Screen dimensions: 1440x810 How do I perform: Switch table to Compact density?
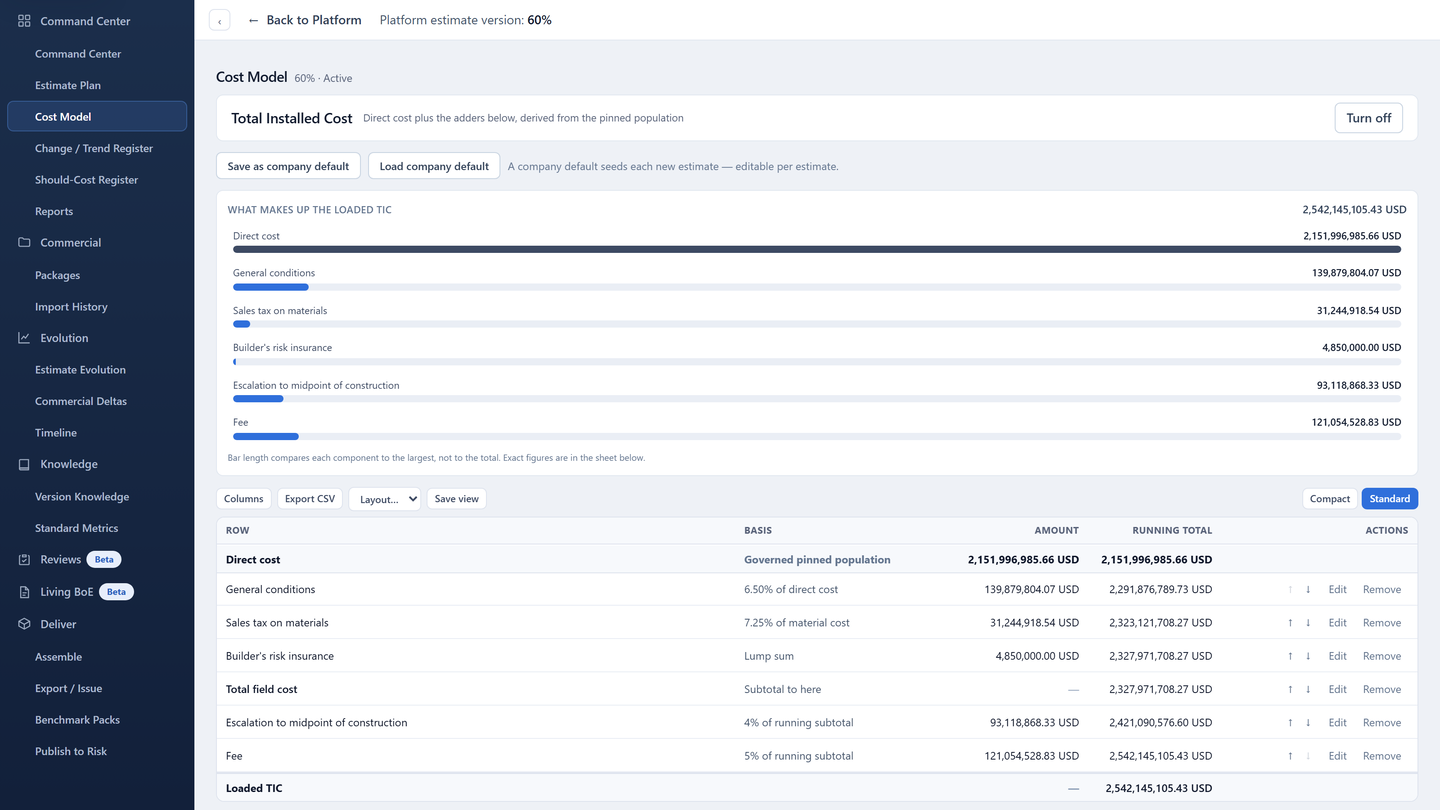click(1330, 499)
